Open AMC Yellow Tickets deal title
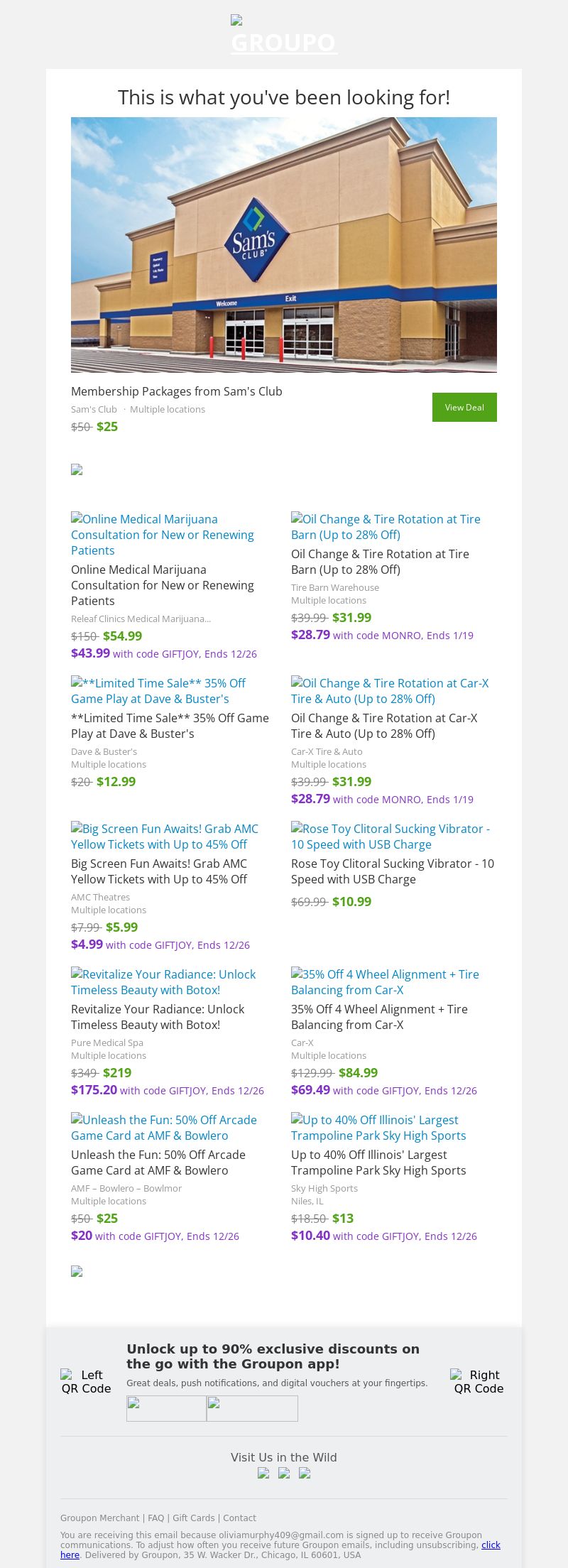This screenshot has width=568, height=1568. click(x=159, y=871)
